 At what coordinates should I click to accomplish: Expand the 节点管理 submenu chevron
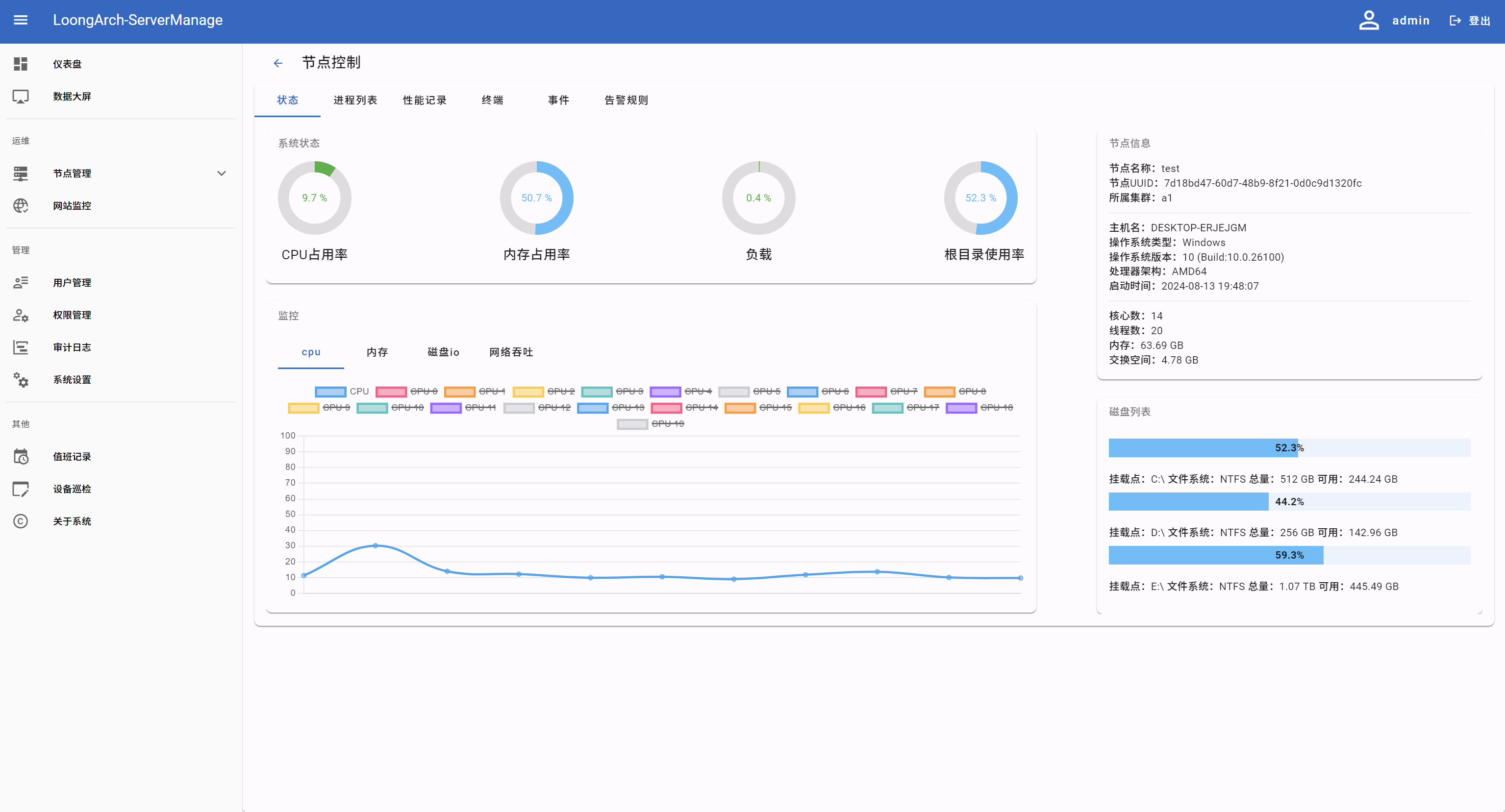point(222,173)
